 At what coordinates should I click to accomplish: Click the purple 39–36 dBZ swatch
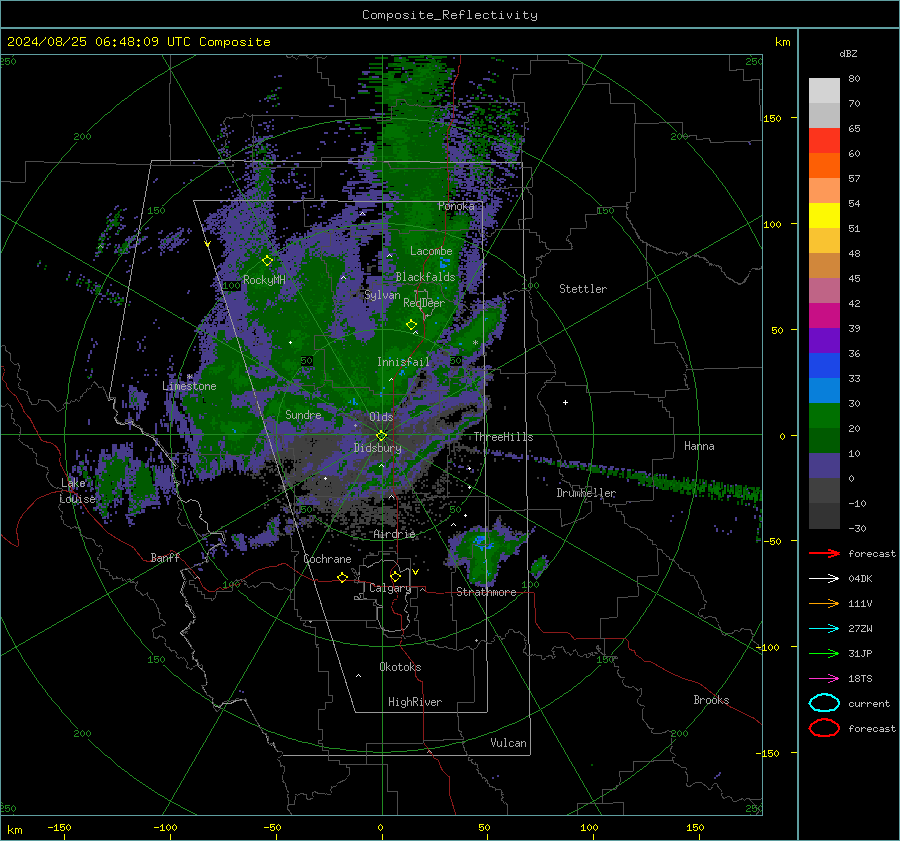click(x=824, y=341)
